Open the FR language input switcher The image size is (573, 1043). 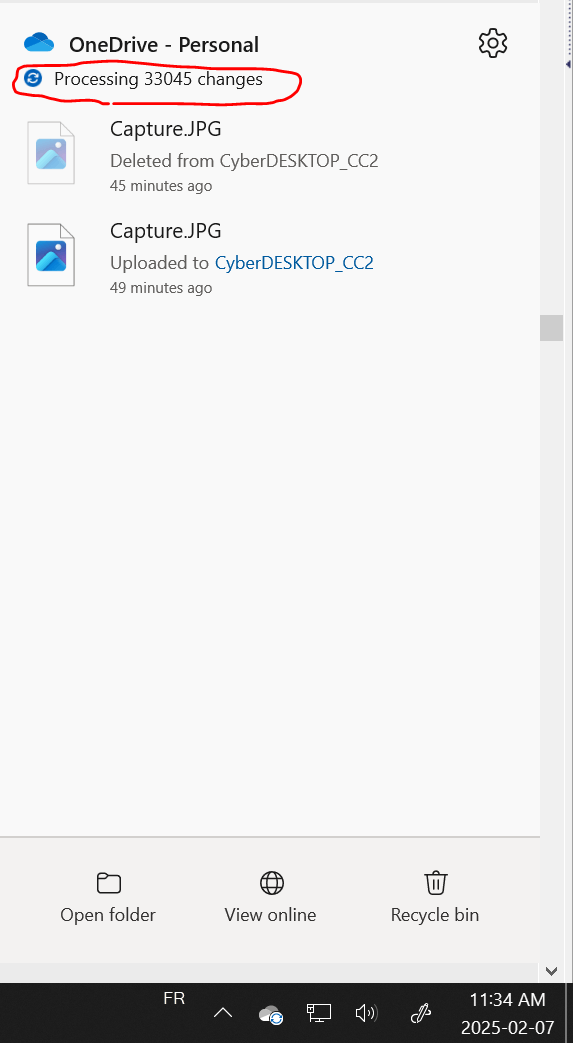tap(174, 998)
